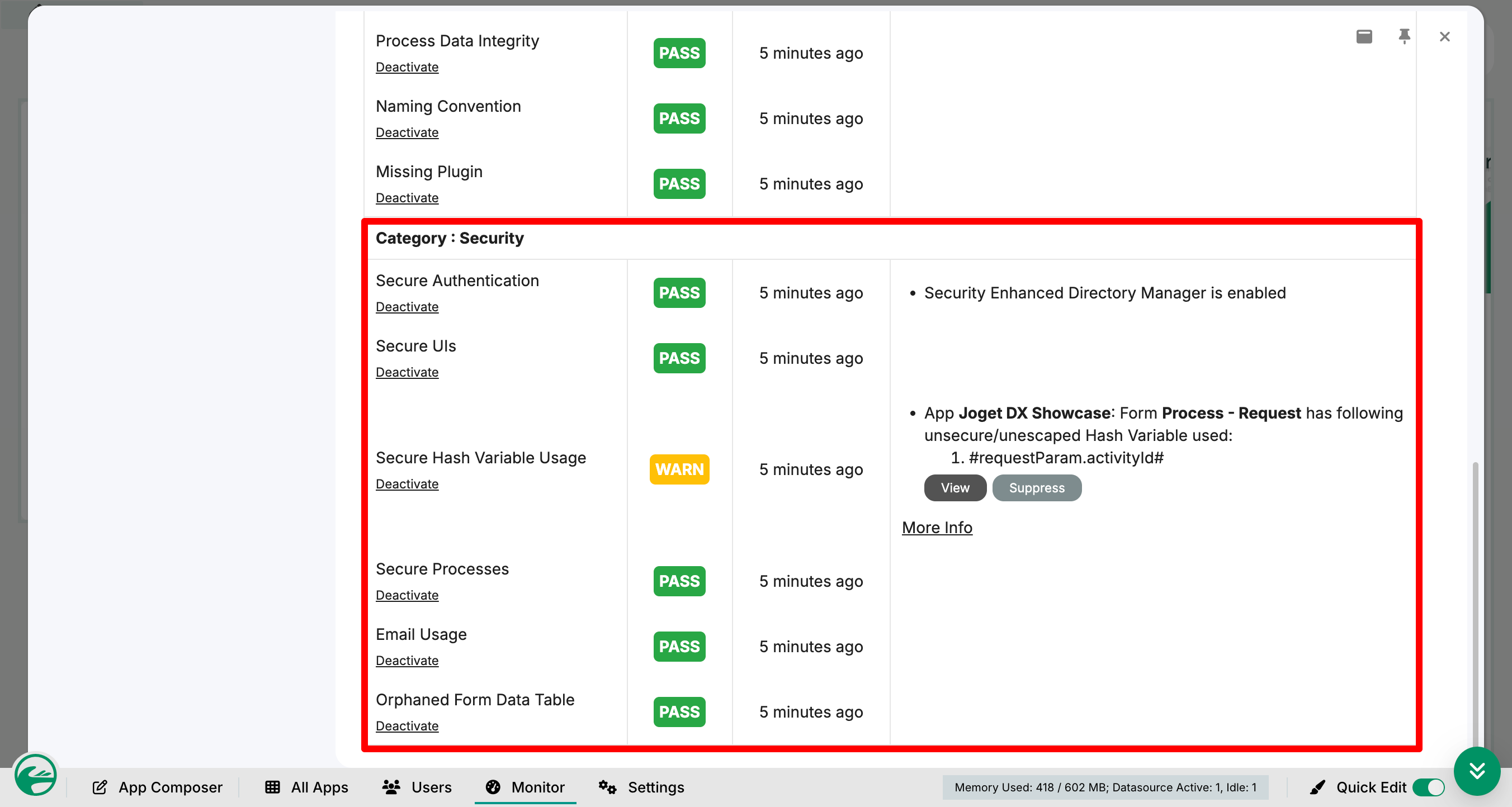Click Suppress button for hash variable warning
The width and height of the screenshot is (1512, 807).
pyautogui.click(x=1037, y=488)
